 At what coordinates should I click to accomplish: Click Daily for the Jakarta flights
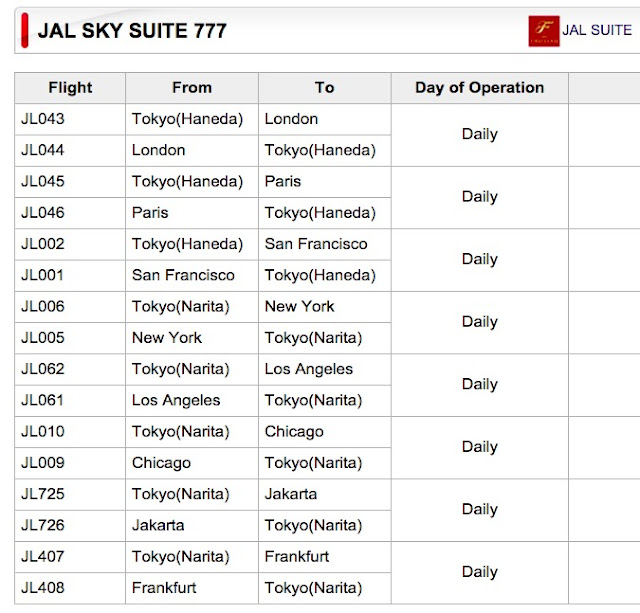pos(480,509)
